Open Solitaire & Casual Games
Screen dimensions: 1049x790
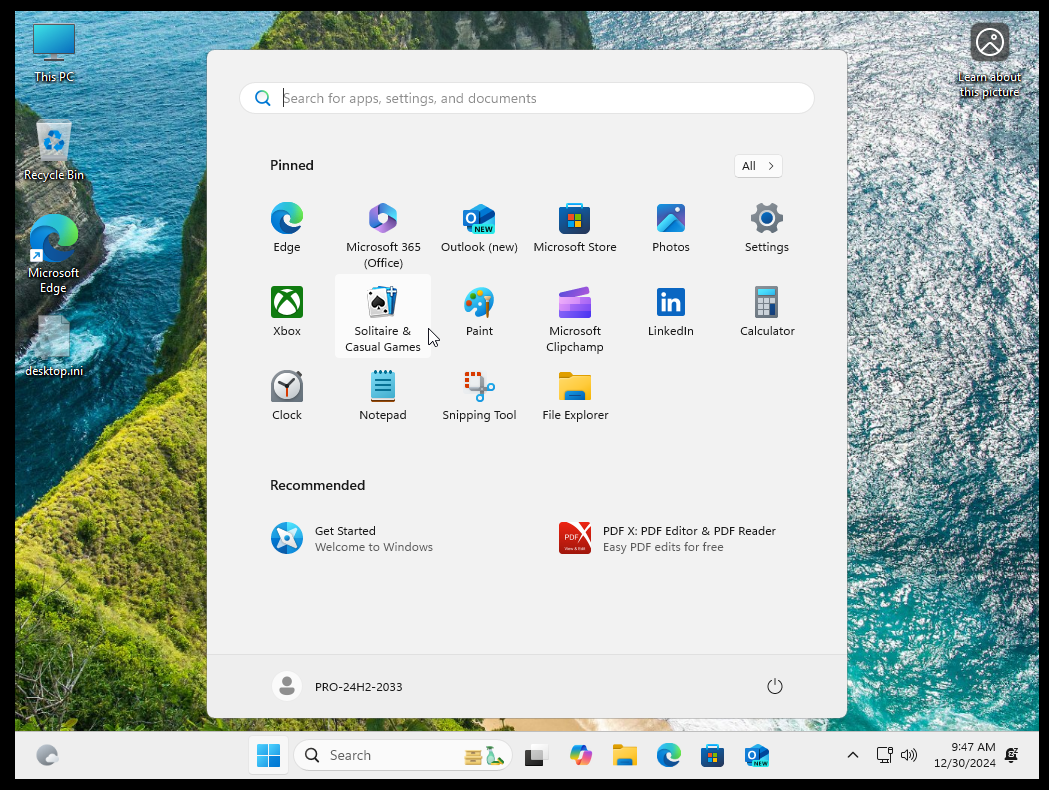click(x=383, y=316)
